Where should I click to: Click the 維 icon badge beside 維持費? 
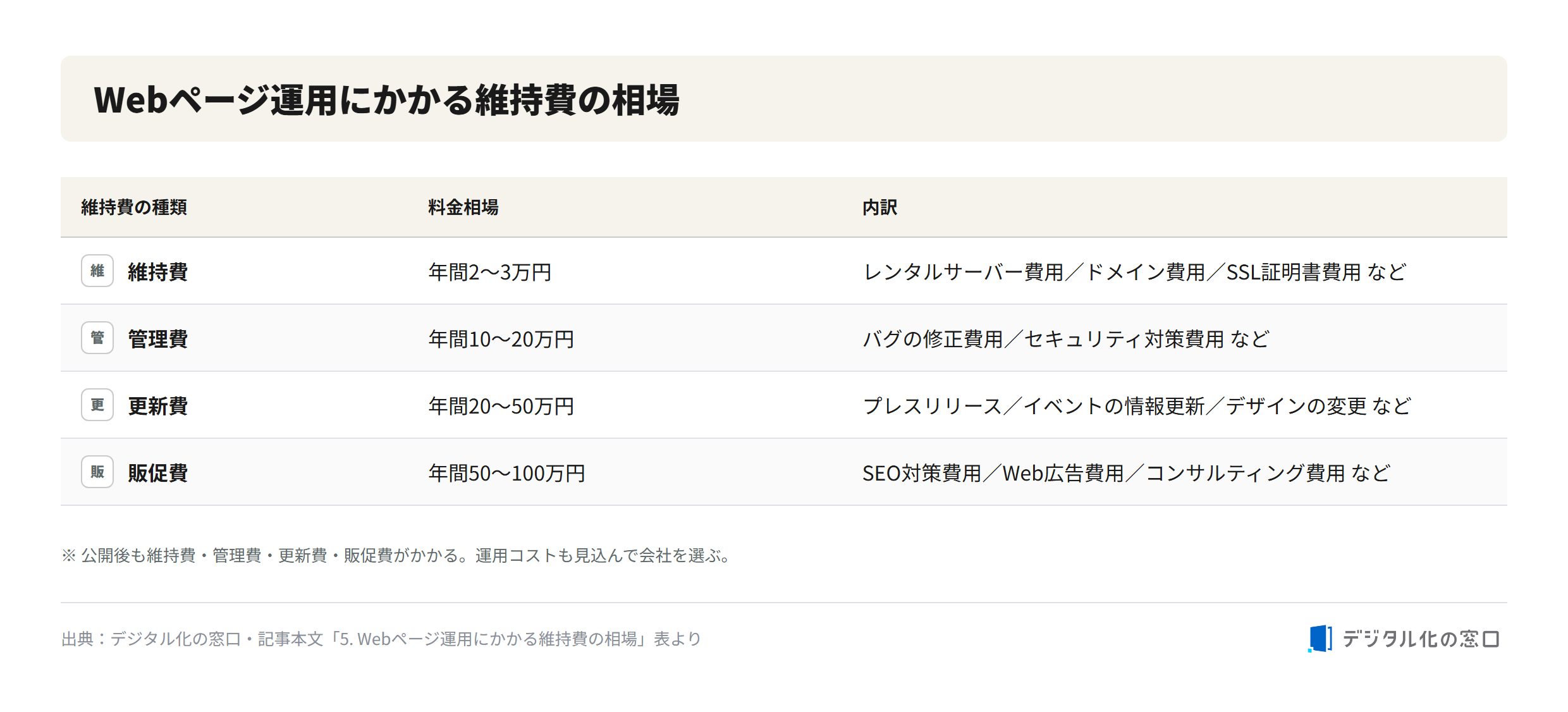[x=97, y=271]
